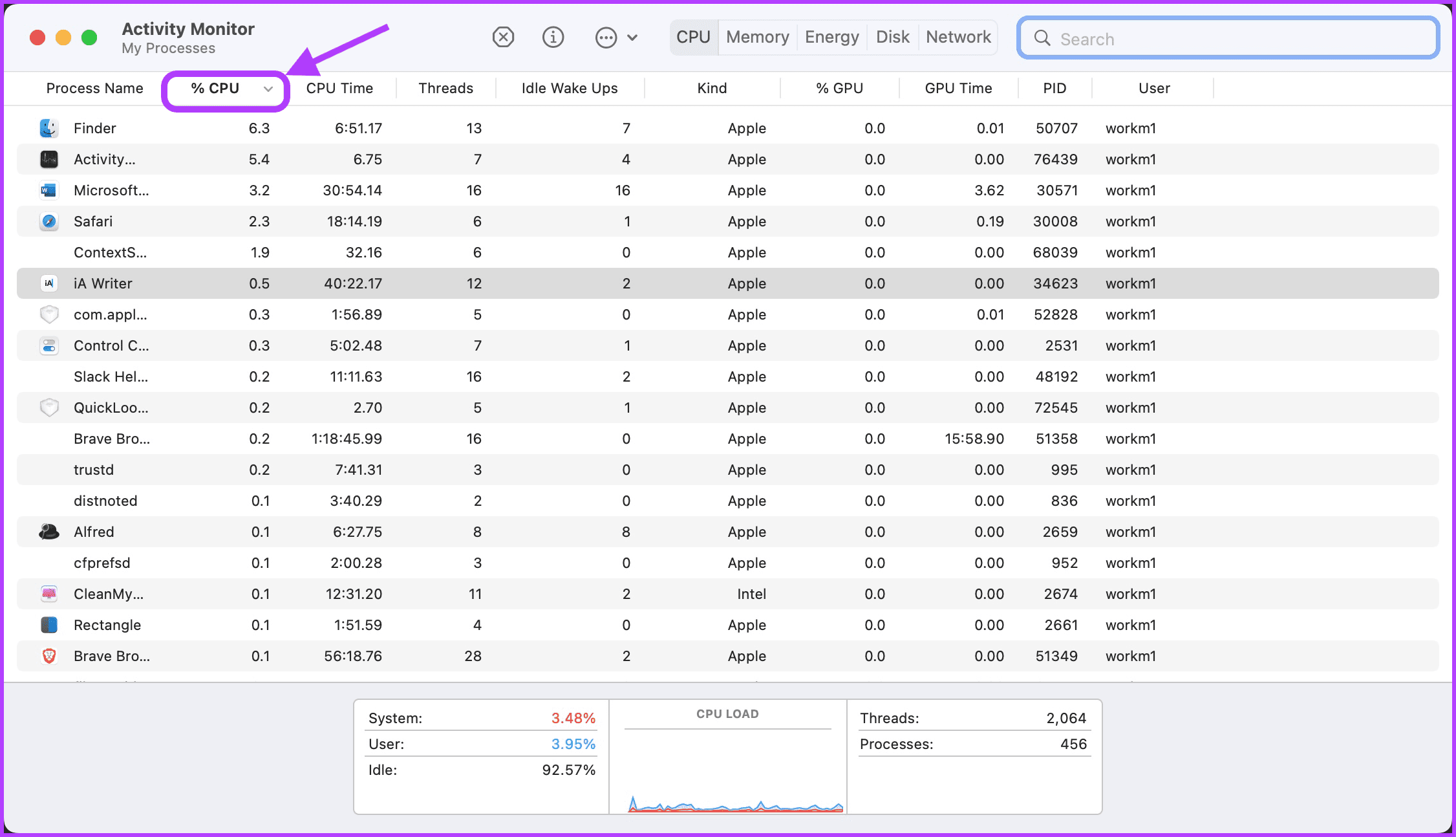
Task: Select the trustd process row
Action: [728, 470]
